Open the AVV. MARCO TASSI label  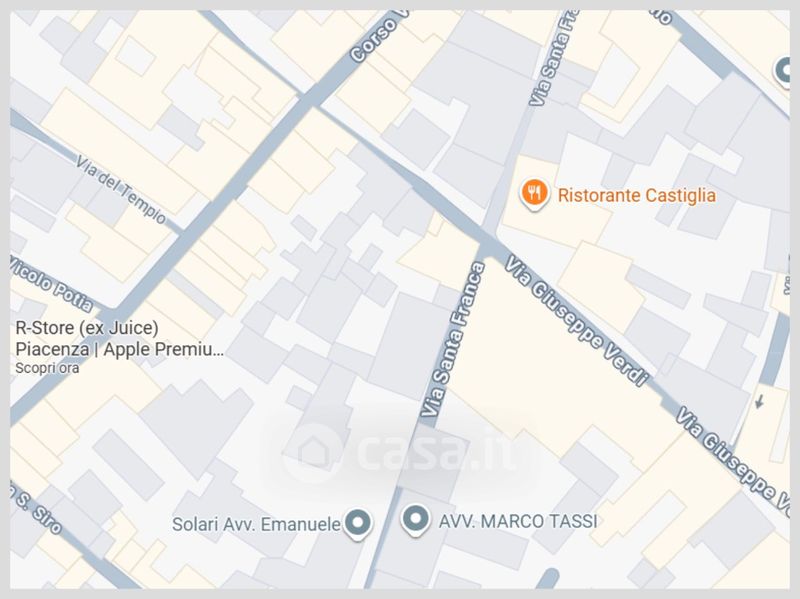(x=518, y=521)
